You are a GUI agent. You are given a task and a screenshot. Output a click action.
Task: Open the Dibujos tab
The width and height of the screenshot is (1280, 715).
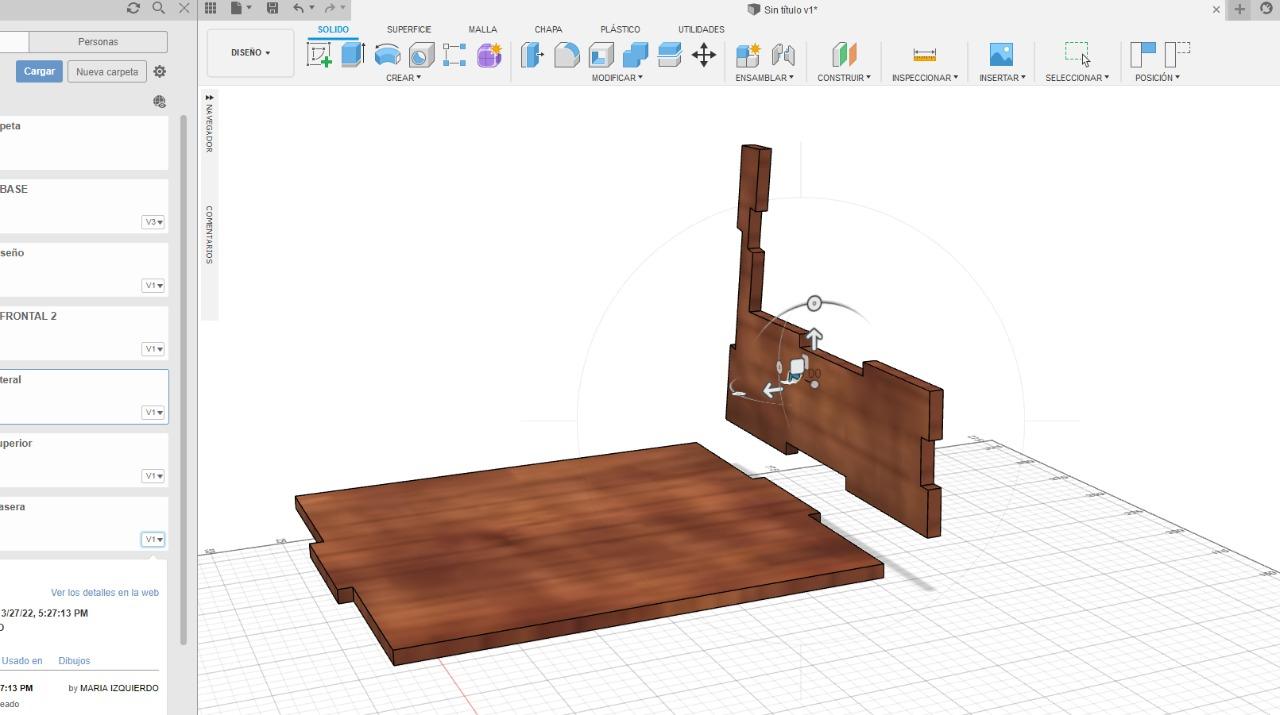(74, 660)
